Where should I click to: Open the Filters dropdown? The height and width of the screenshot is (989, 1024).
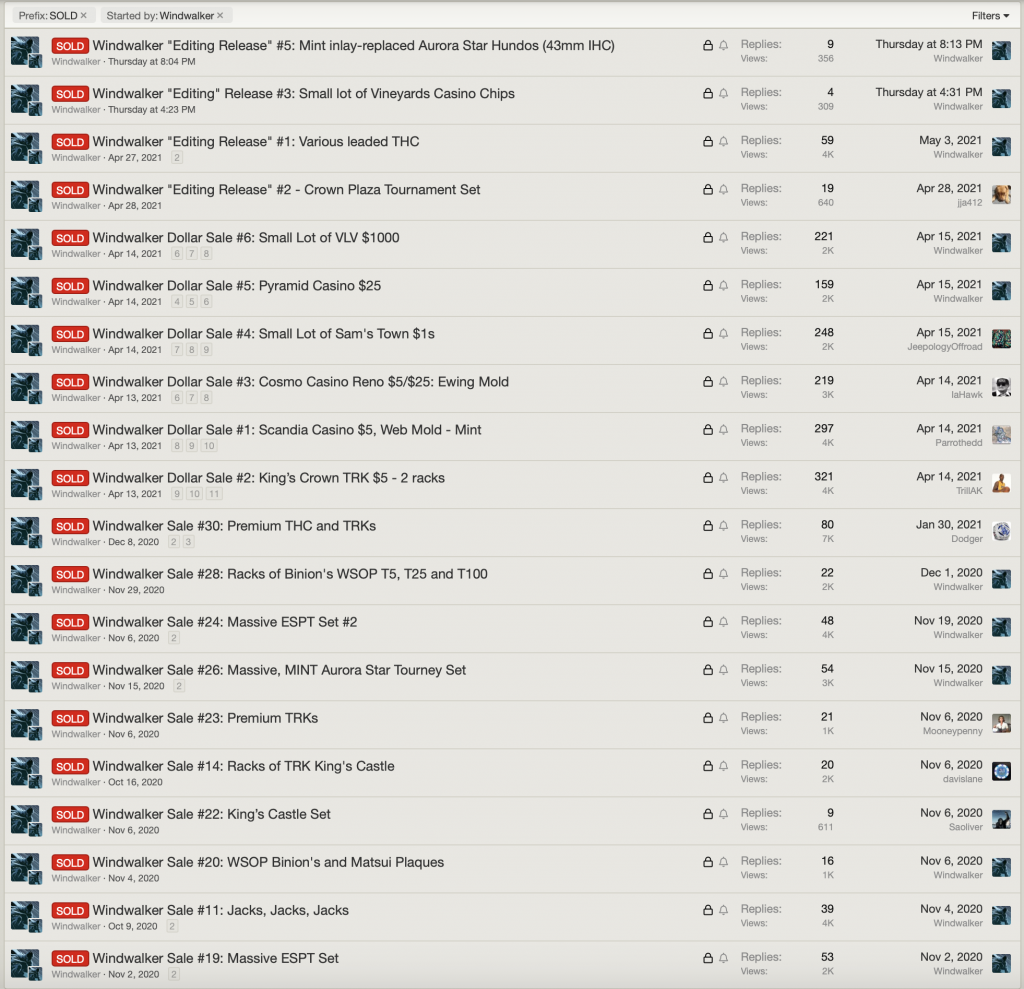tap(990, 16)
